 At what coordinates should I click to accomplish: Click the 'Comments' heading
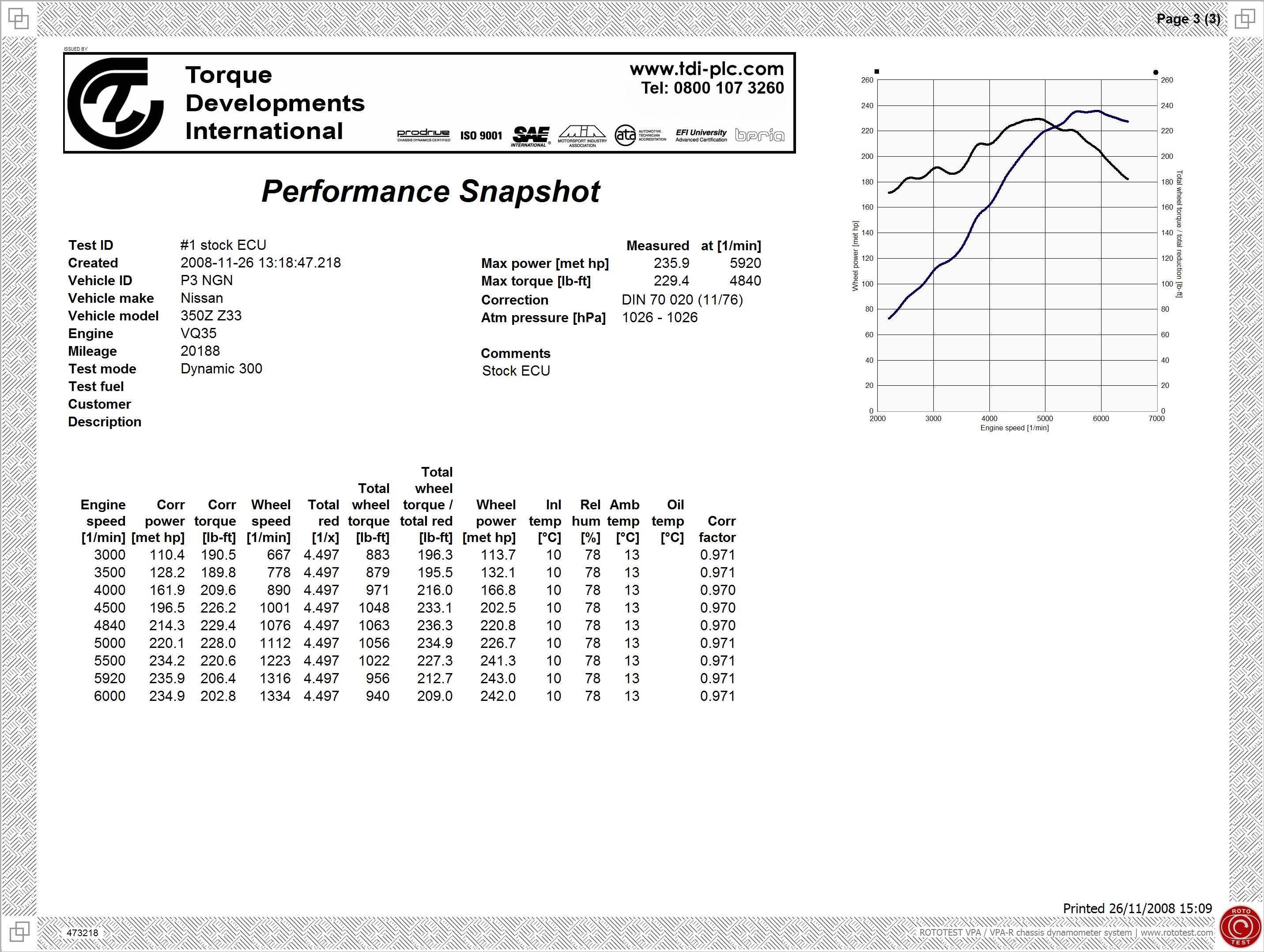point(515,354)
